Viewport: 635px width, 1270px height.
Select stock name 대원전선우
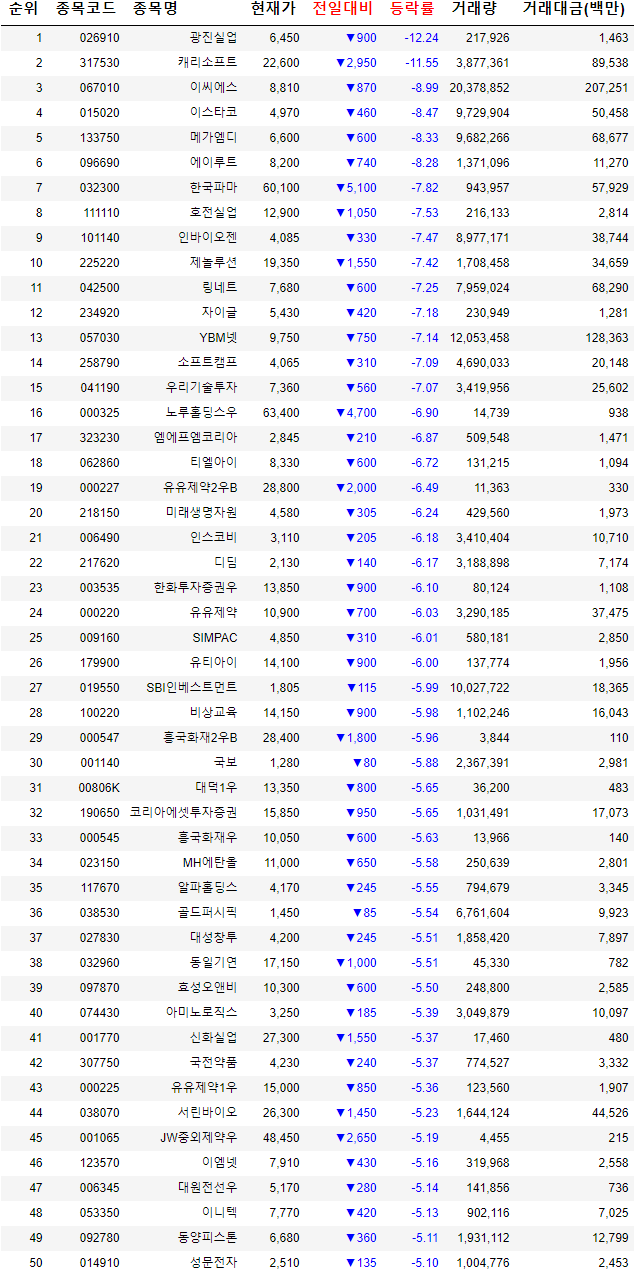(207, 1188)
